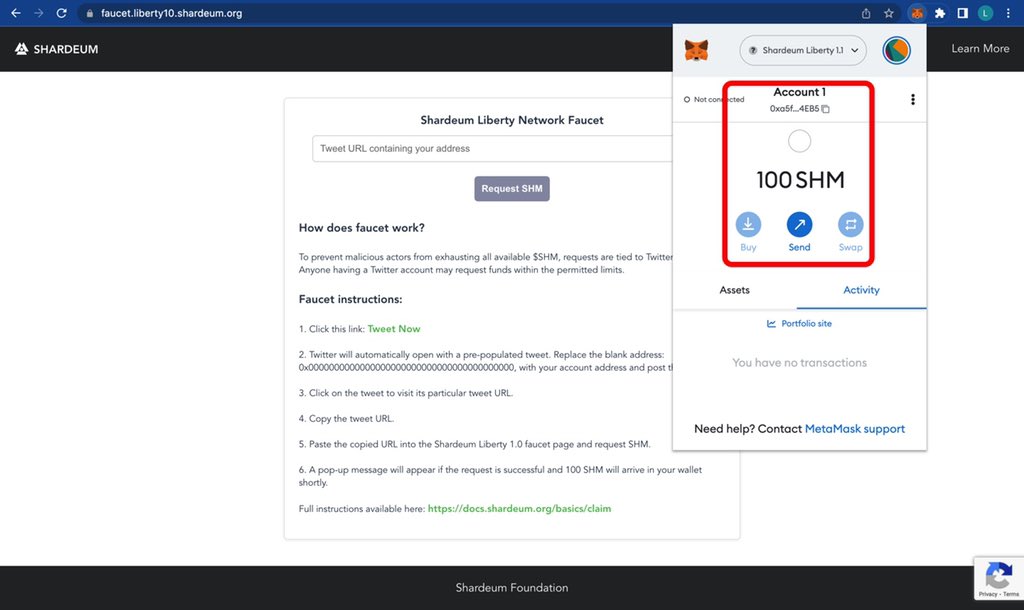Image resolution: width=1024 pixels, height=610 pixels.
Task: Open the extensions puzzle icon
Action: coord(940,13)
